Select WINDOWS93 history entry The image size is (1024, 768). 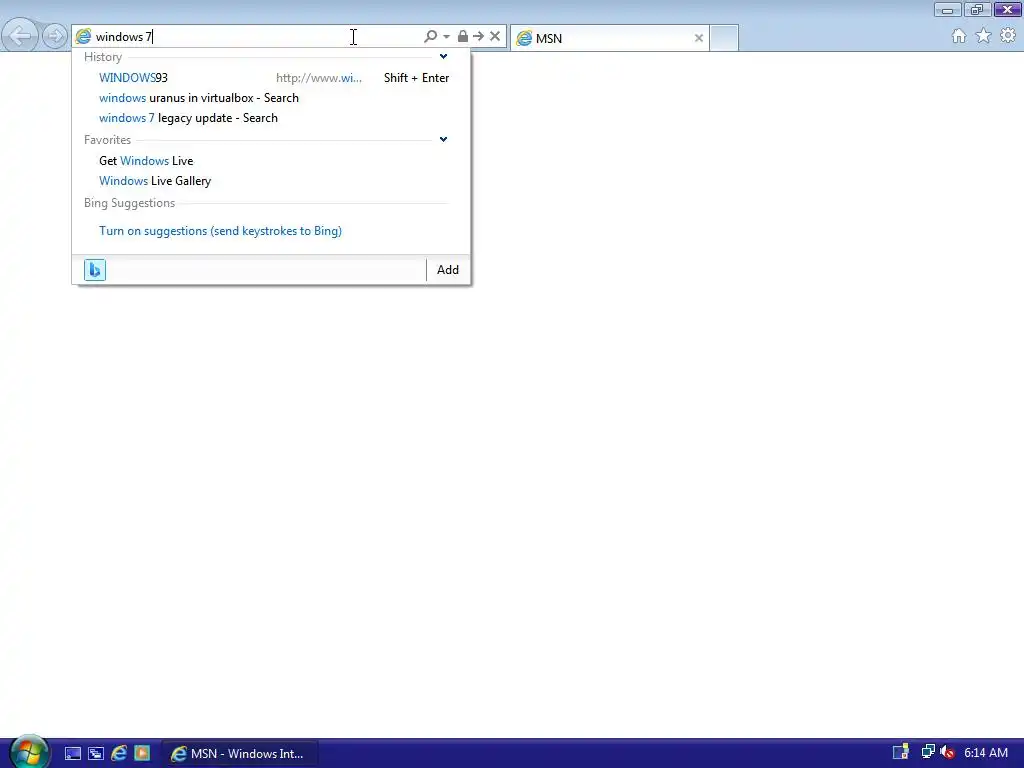271,78
